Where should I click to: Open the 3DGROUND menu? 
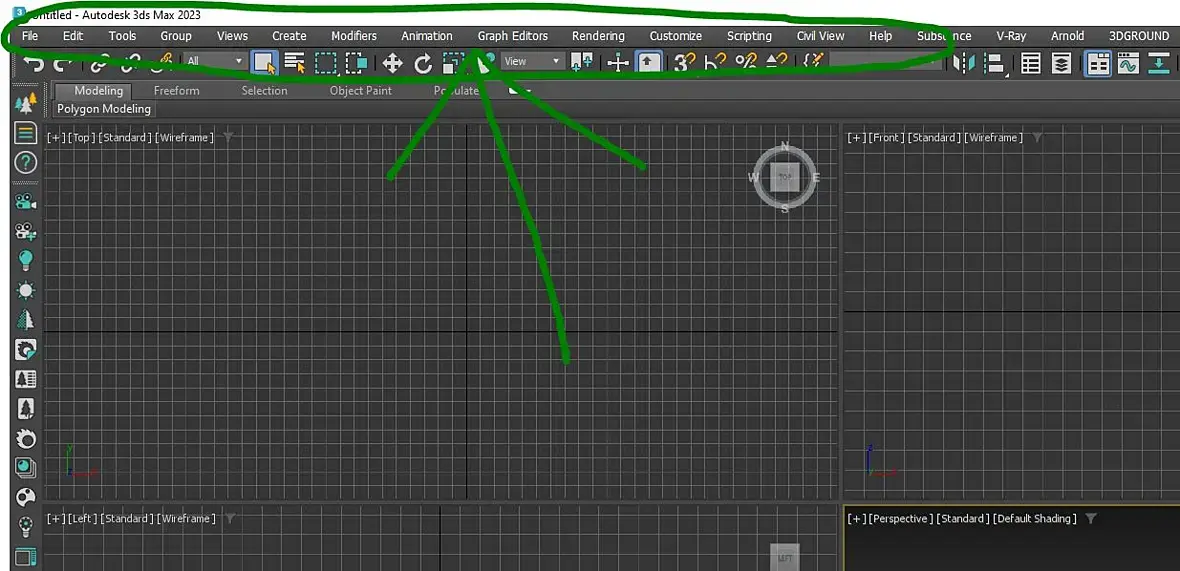click(1139, 35)
